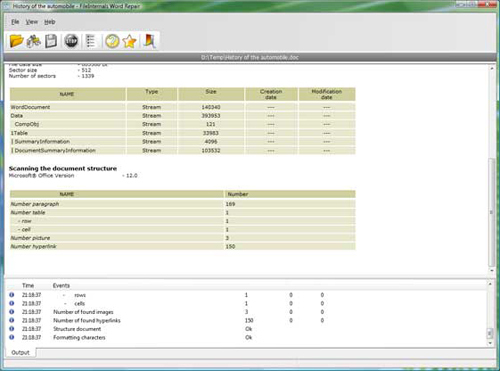Click the report pane scroll up arrow

(x=492, y=68)
